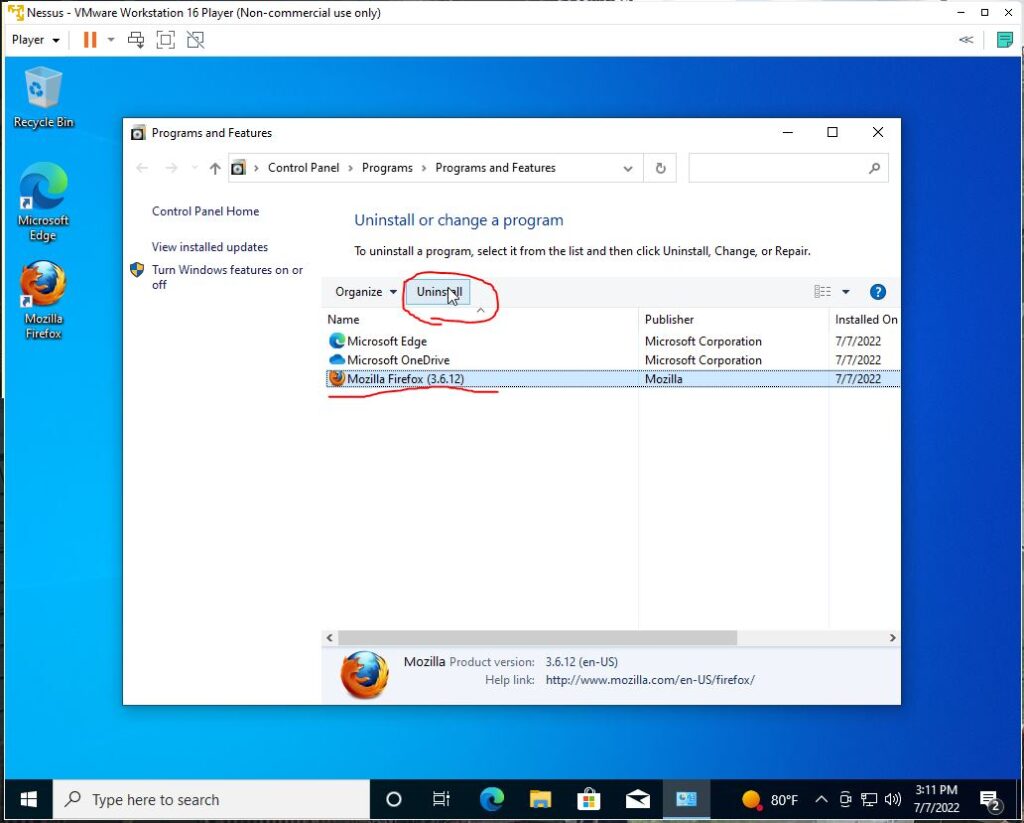
Task: Click the search magnifier icon
Action: [x=874, y=169]
